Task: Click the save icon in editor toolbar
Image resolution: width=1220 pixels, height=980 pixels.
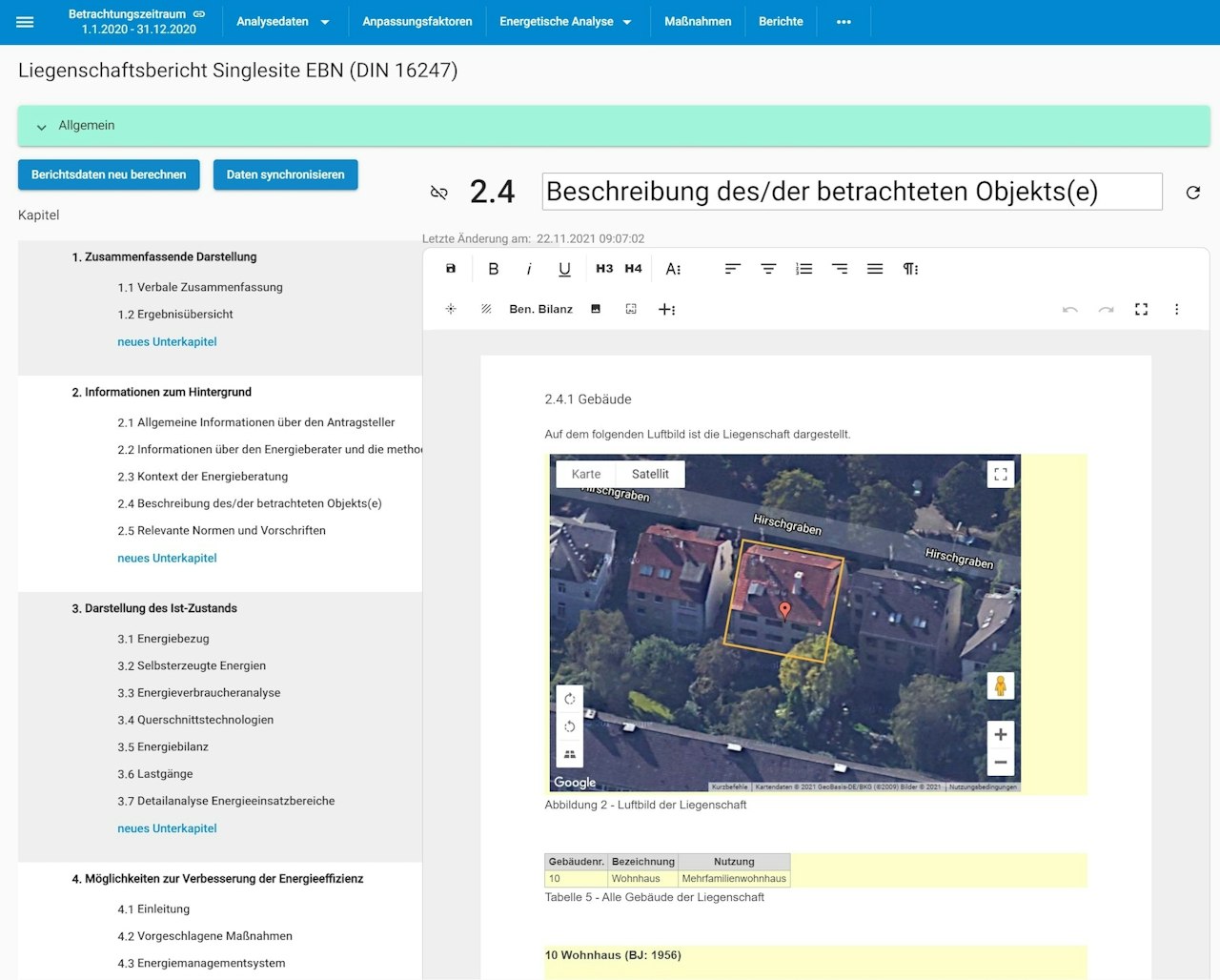Action: point(451,269)
